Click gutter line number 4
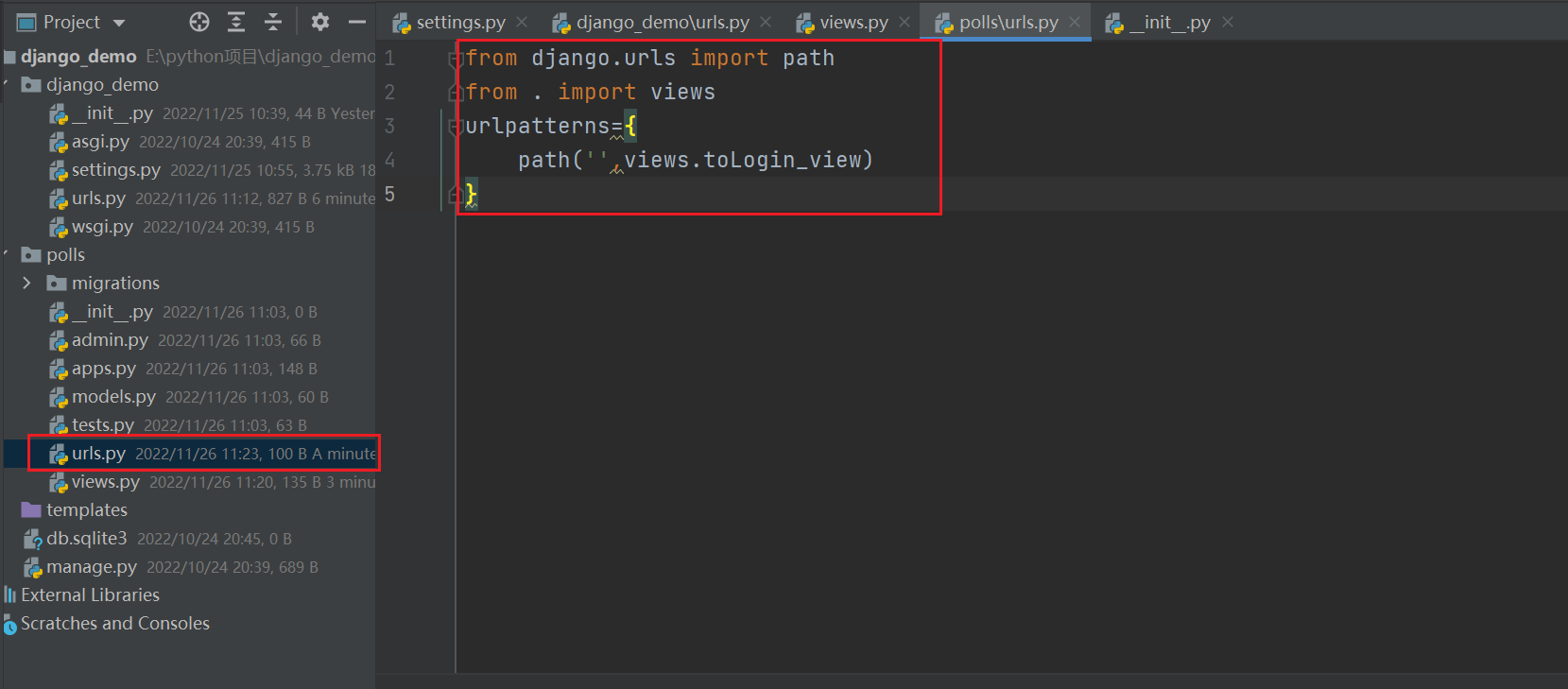Viewport: 1568px width, 689px height. [x=389, y=160]
